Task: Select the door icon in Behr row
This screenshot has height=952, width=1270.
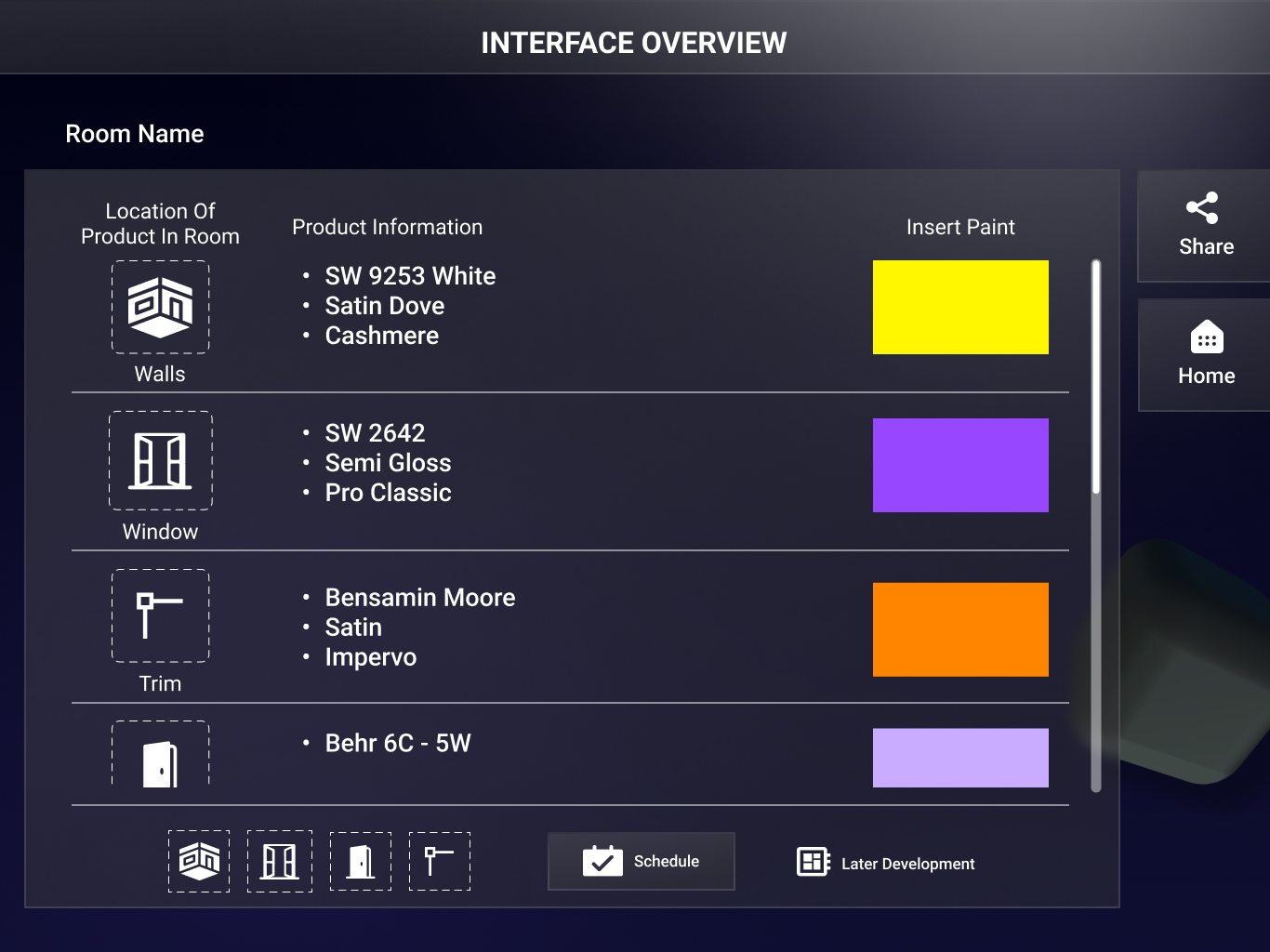Action: [x=160, y=755]
